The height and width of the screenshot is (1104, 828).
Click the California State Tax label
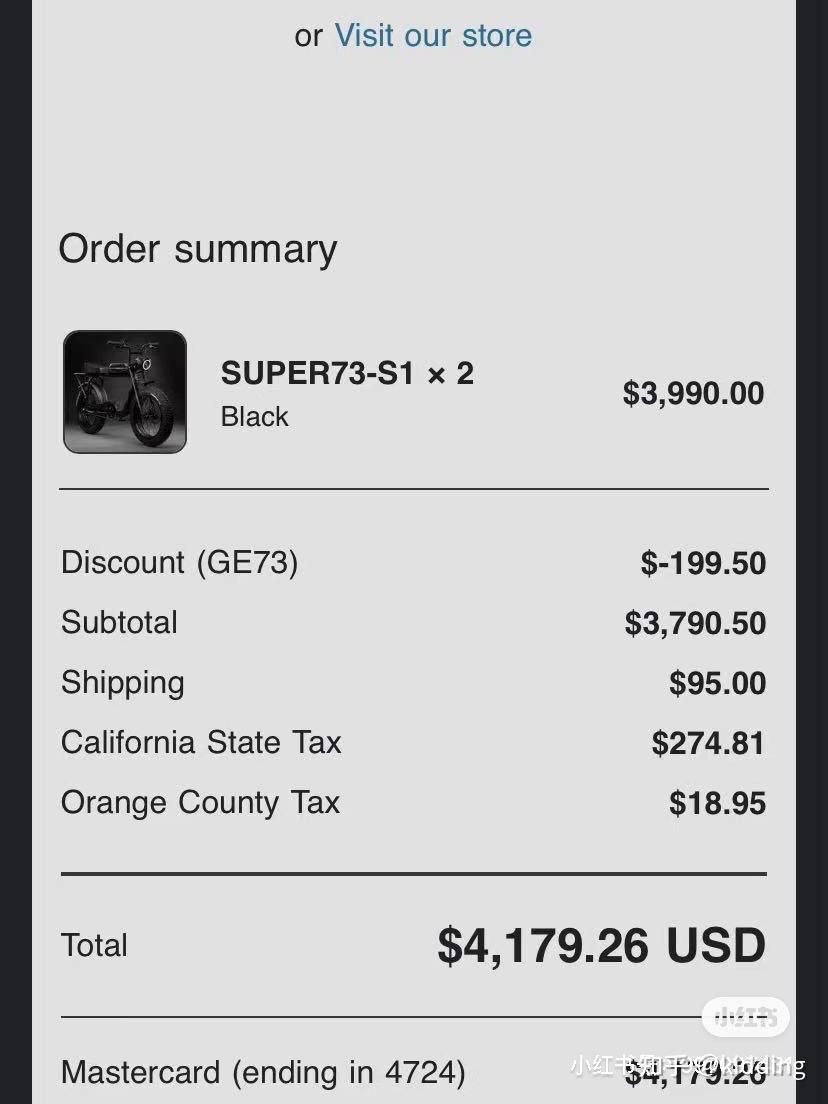click(x=201, y=742)
